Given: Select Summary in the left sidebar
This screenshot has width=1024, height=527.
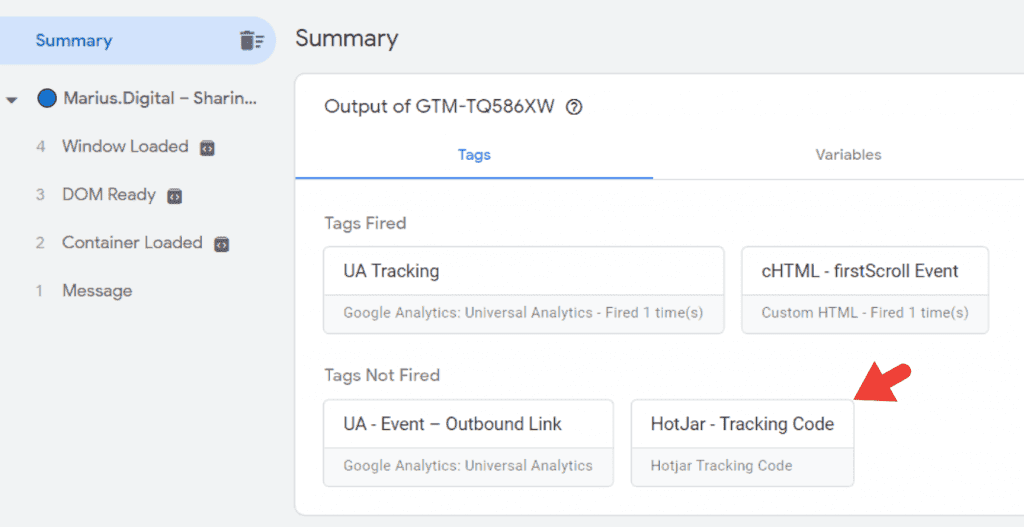Looking at the screenshot, I should [74, 41].
